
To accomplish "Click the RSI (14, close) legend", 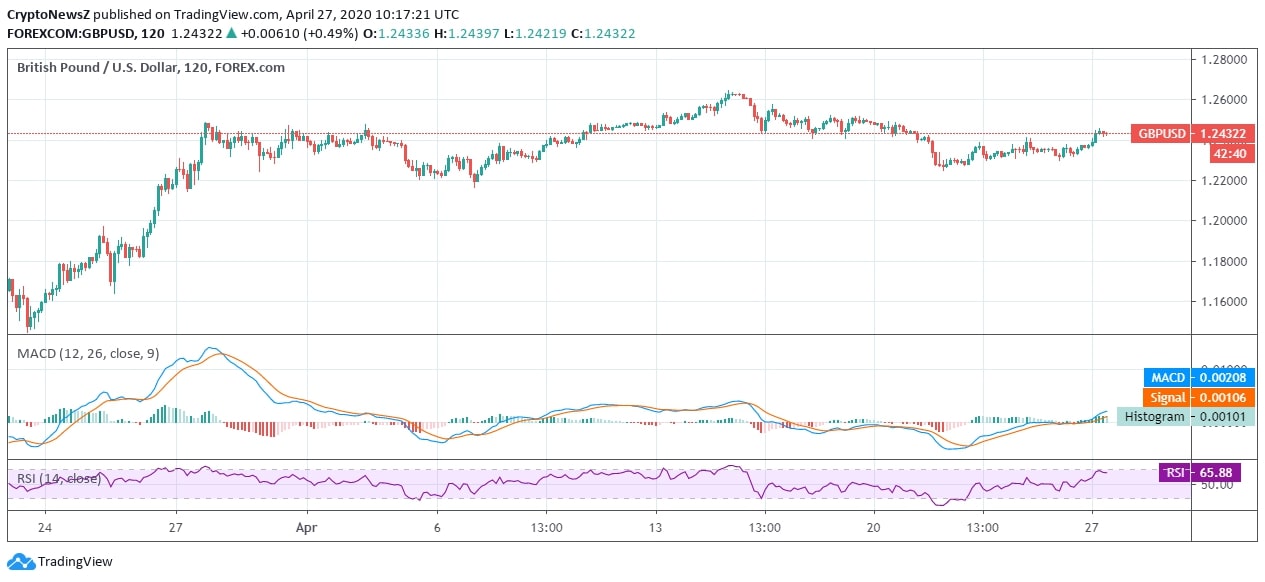I will (59, 479).
